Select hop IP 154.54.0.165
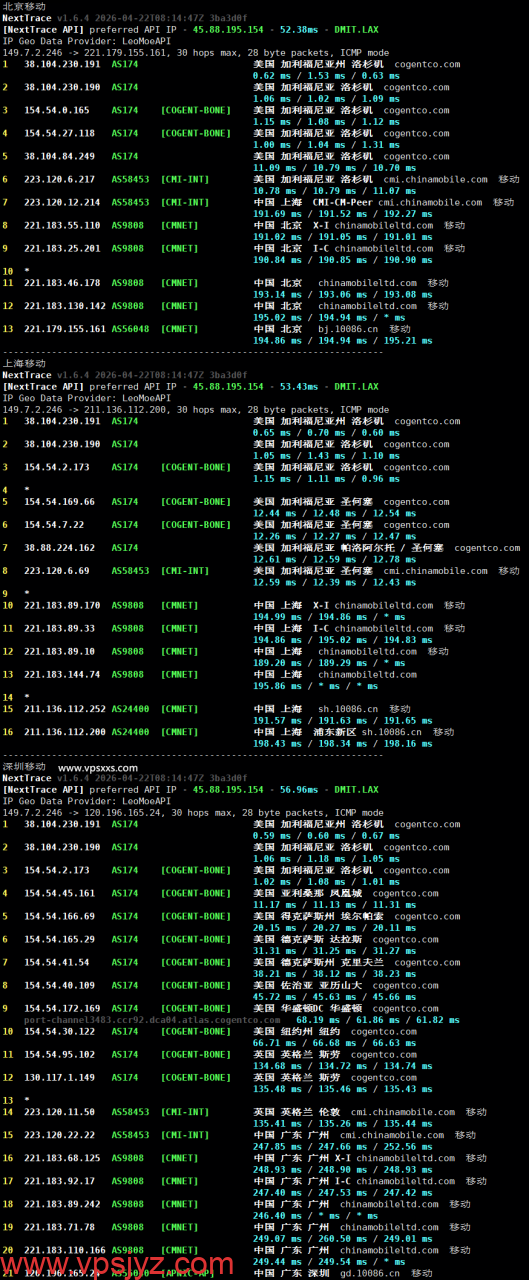This screenshot has height=1280, width=529. [x=57, y=110]
